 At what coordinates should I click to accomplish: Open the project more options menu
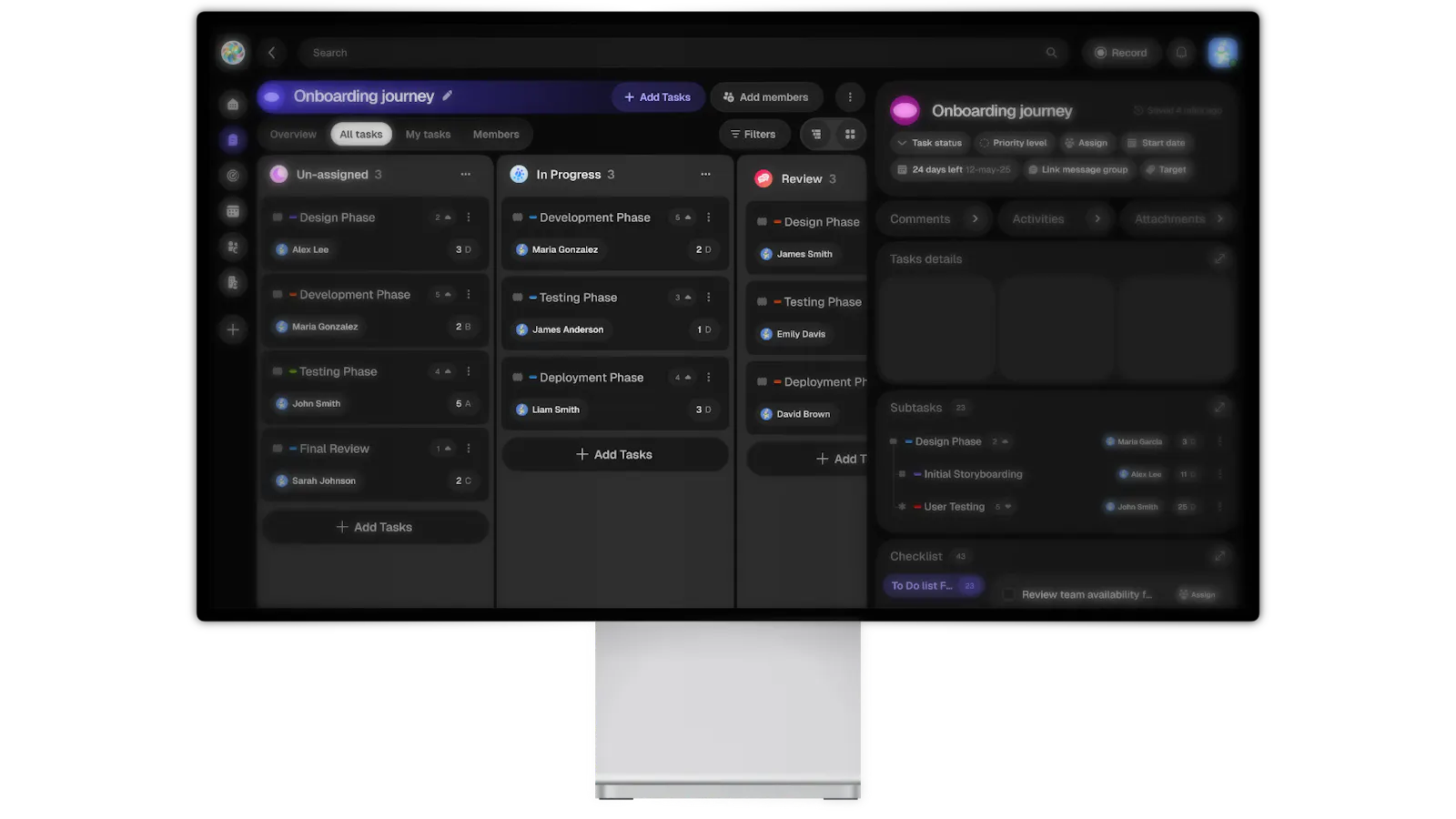coord(850,97)
